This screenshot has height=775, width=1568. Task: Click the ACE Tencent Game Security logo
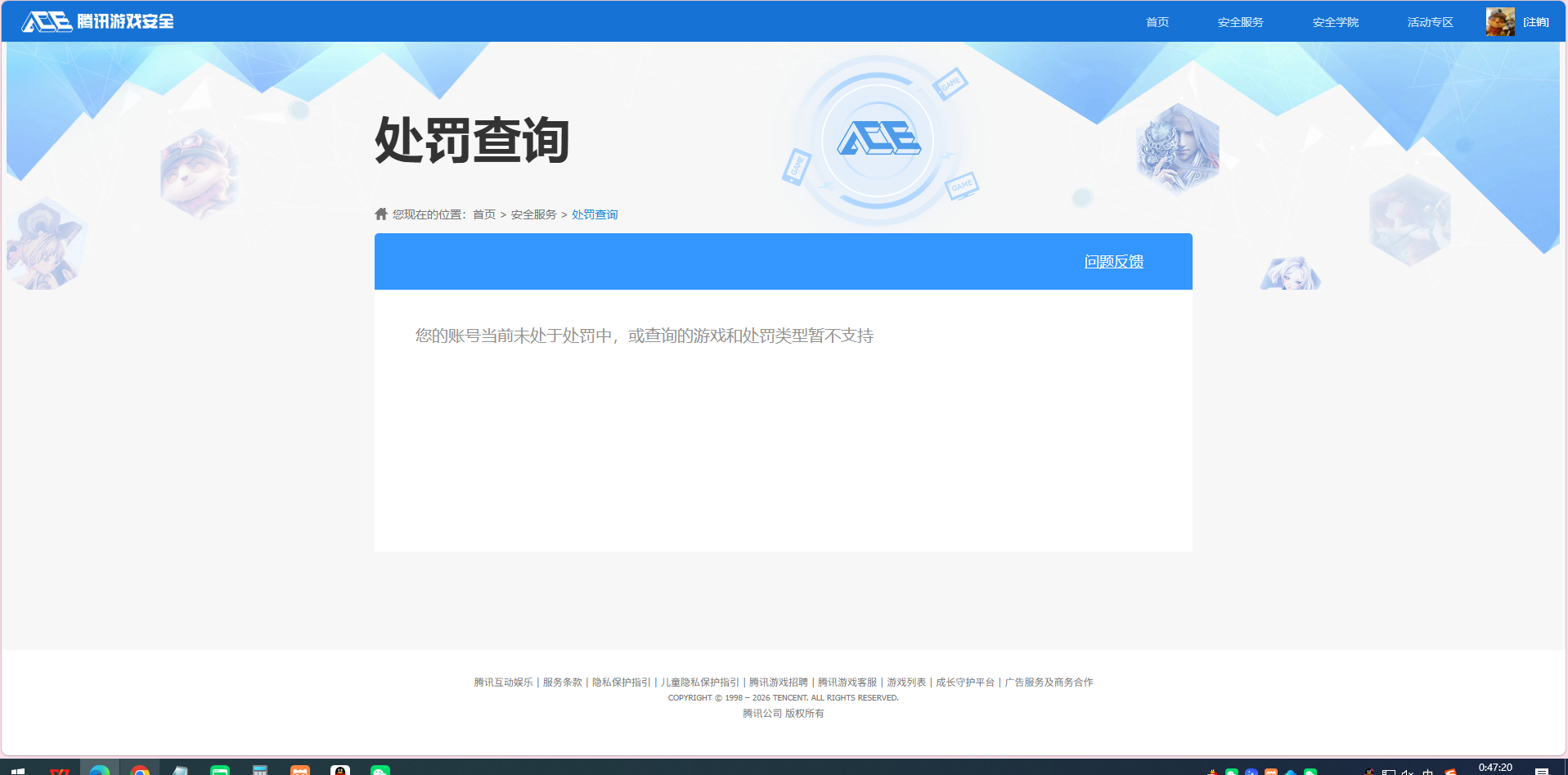point(97,21)
